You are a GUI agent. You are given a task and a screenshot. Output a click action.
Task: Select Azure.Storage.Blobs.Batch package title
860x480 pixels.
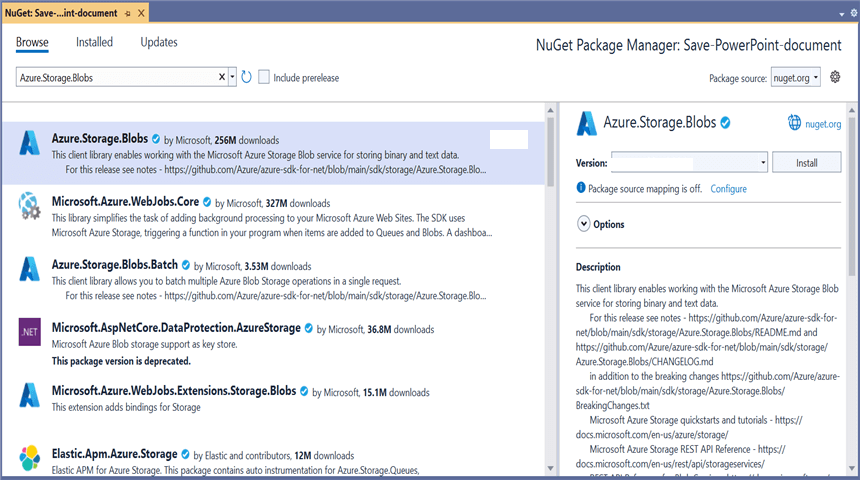pos(115,264)
